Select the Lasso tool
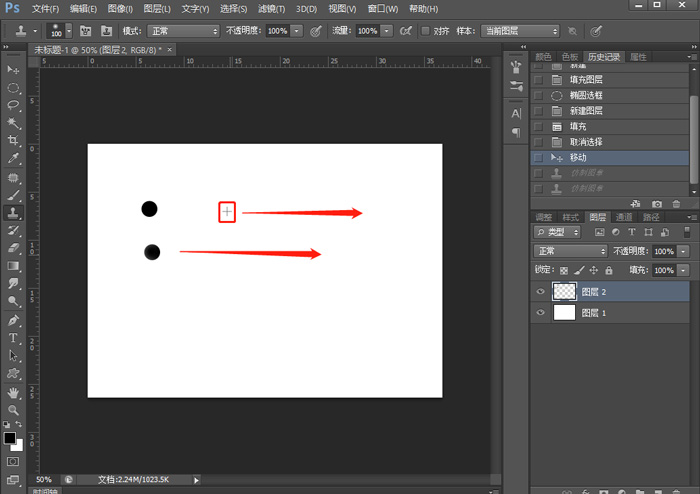 pos(13,105)
